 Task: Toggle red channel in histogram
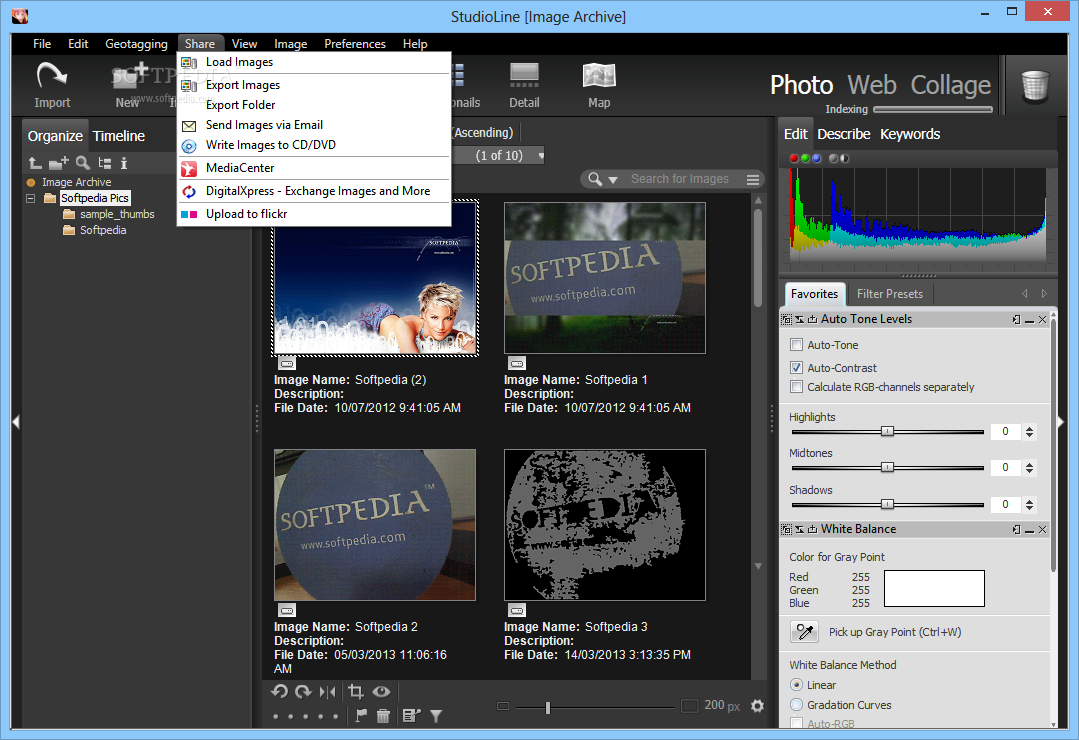[793, 158]
